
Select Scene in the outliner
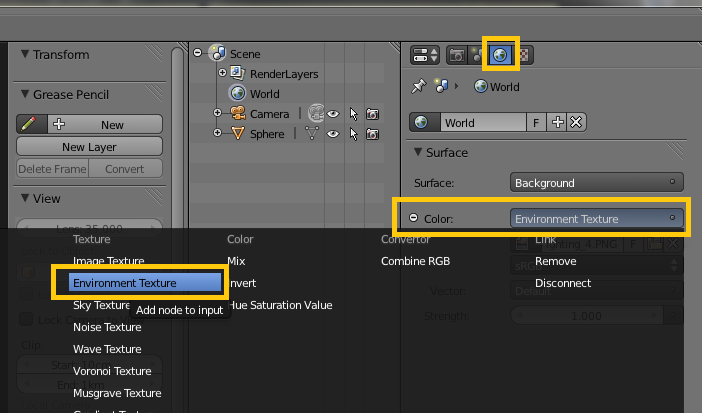(x=244, y=54)
